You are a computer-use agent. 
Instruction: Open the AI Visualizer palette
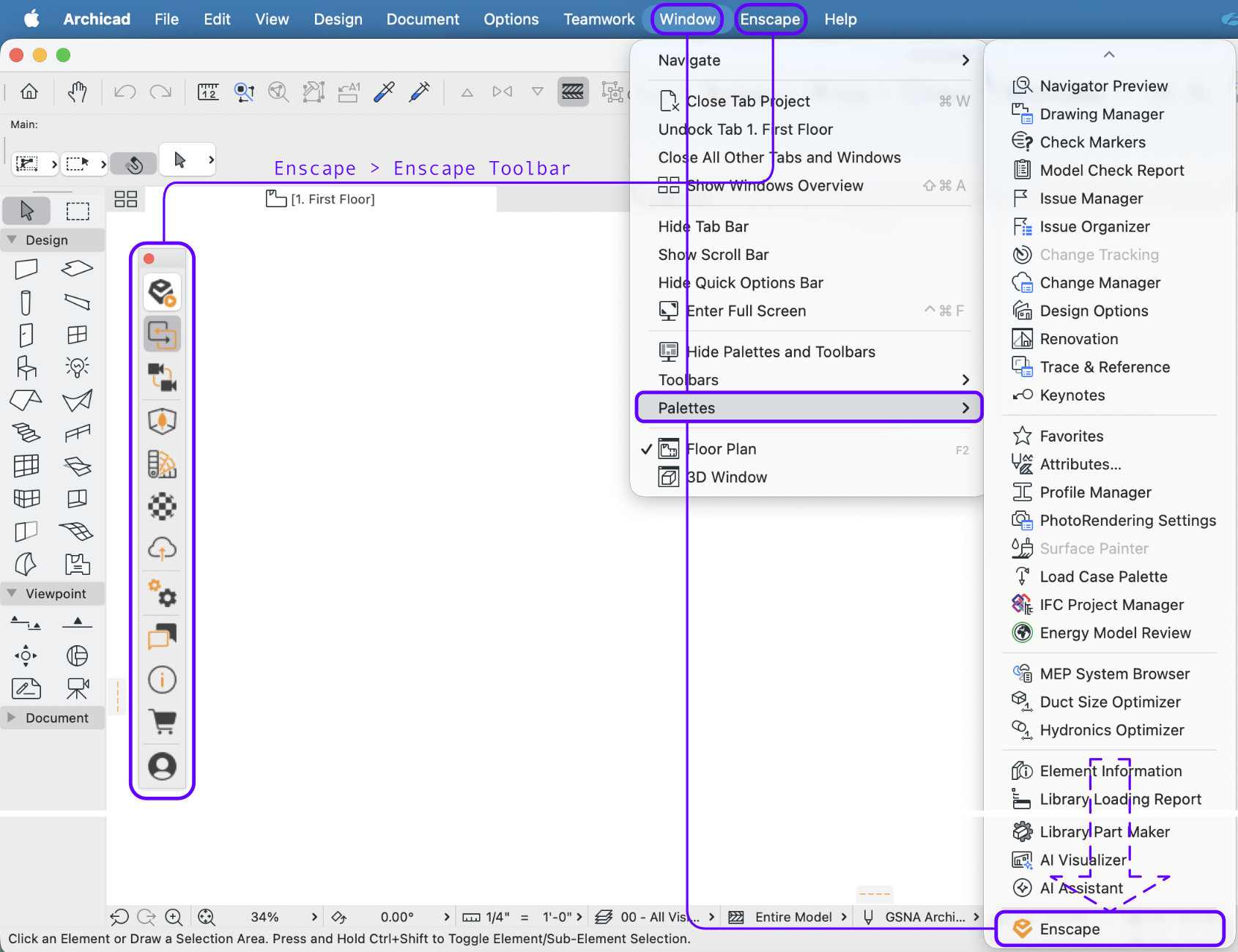coord(1110,860)
